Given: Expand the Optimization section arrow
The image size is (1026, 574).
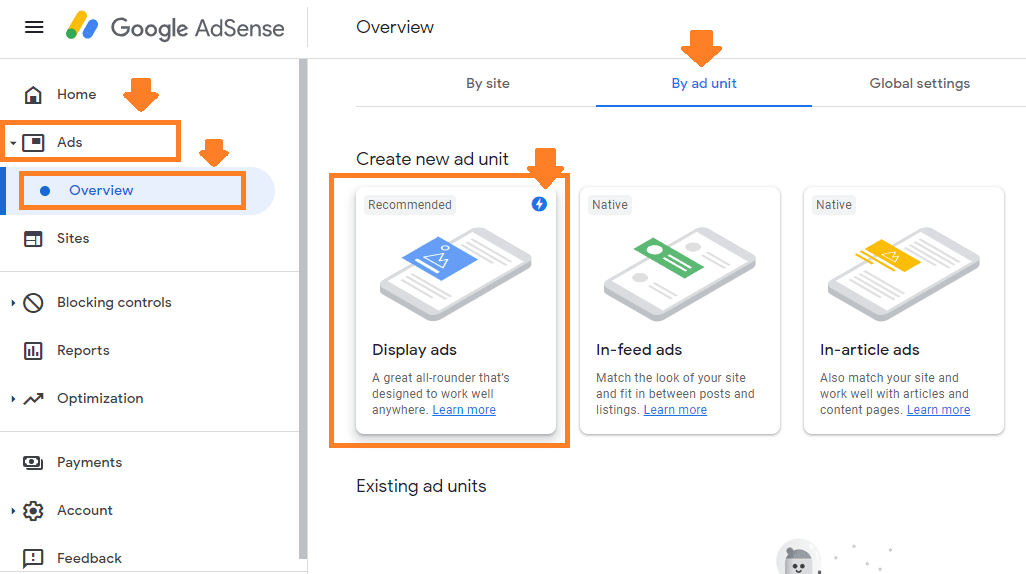Looking at the screenshot, I should point(13,399).
